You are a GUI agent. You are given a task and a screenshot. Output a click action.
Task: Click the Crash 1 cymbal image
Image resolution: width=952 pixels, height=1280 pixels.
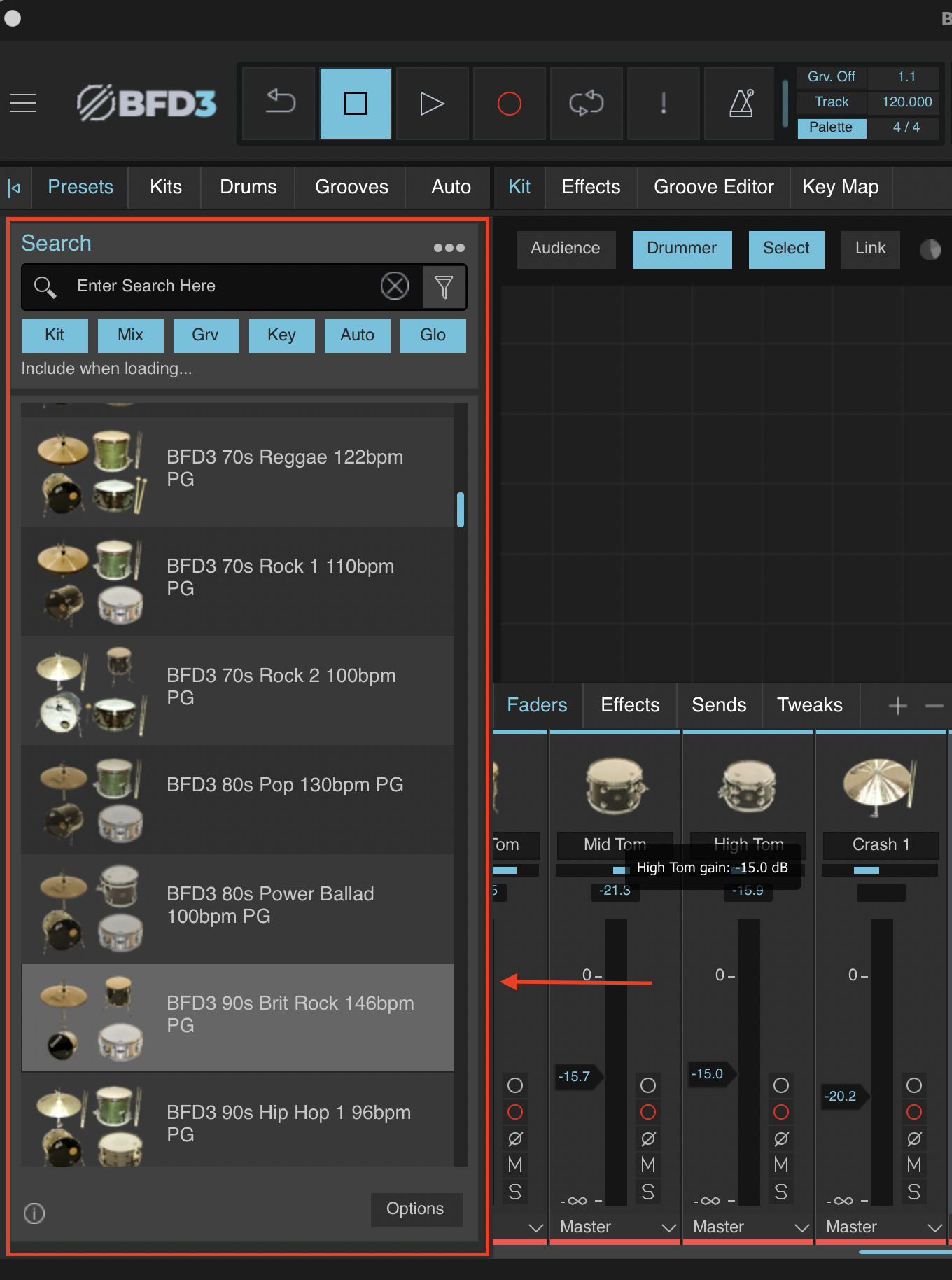point(881,786)
